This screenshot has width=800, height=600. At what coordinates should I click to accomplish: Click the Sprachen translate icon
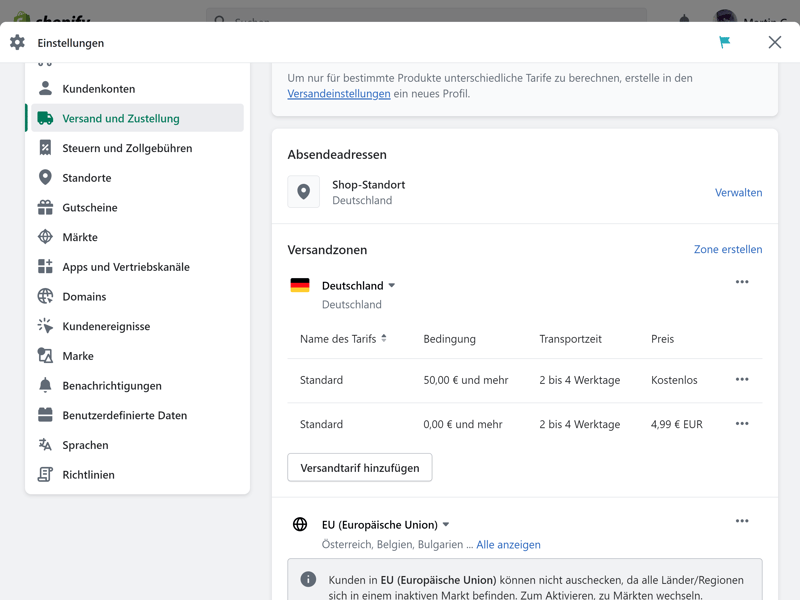(45, 445)
